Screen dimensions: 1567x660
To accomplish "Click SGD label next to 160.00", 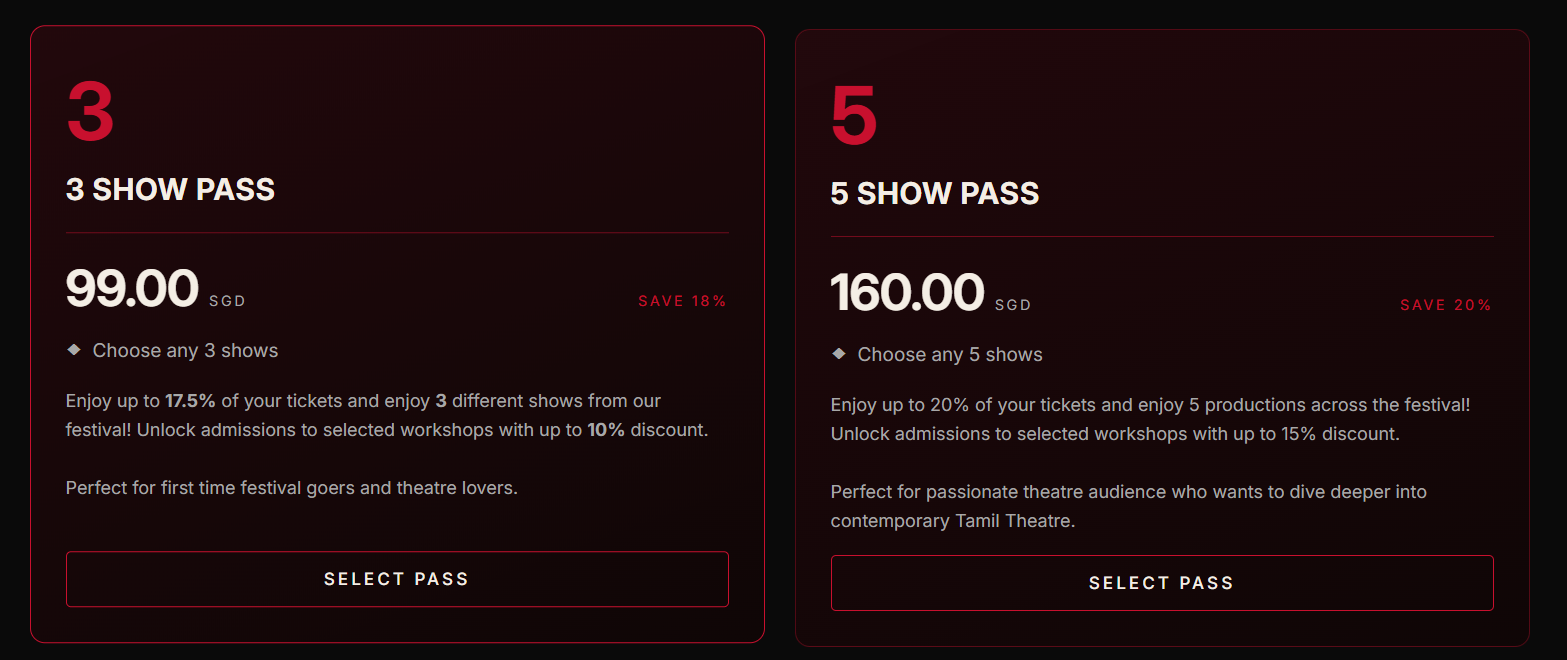I will pyautogui.click(x=1013, y=305).
